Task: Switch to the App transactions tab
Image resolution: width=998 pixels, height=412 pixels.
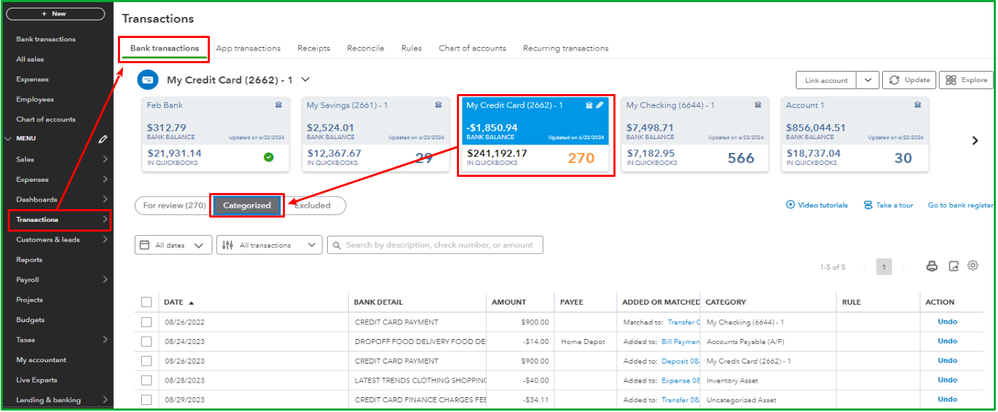Action: 248,48
